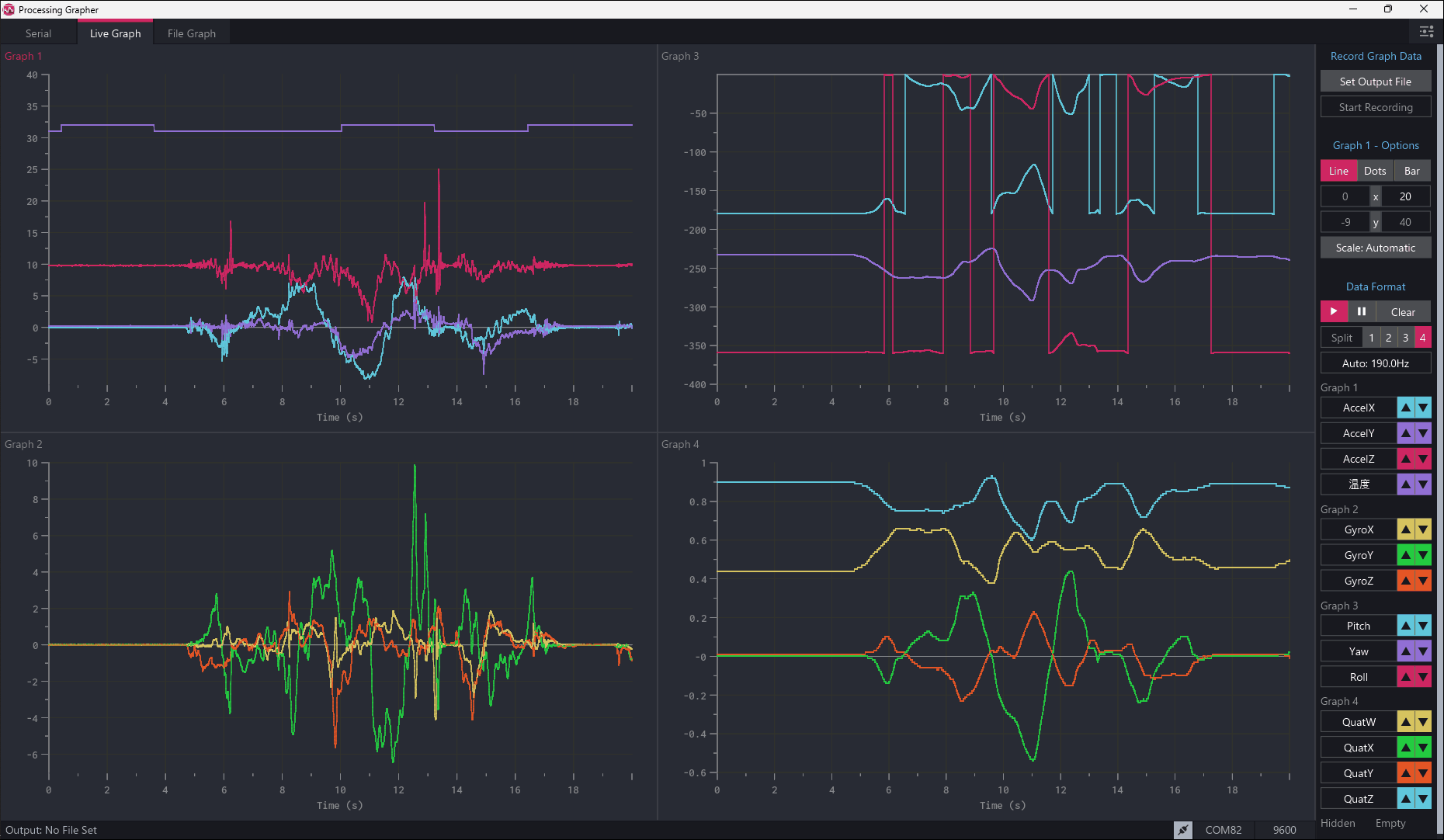The width and height of the screenshot is (1444, 840).
Task: Click the play button under Data Format
Action: pyautogui.click(x=1334, y=311)
